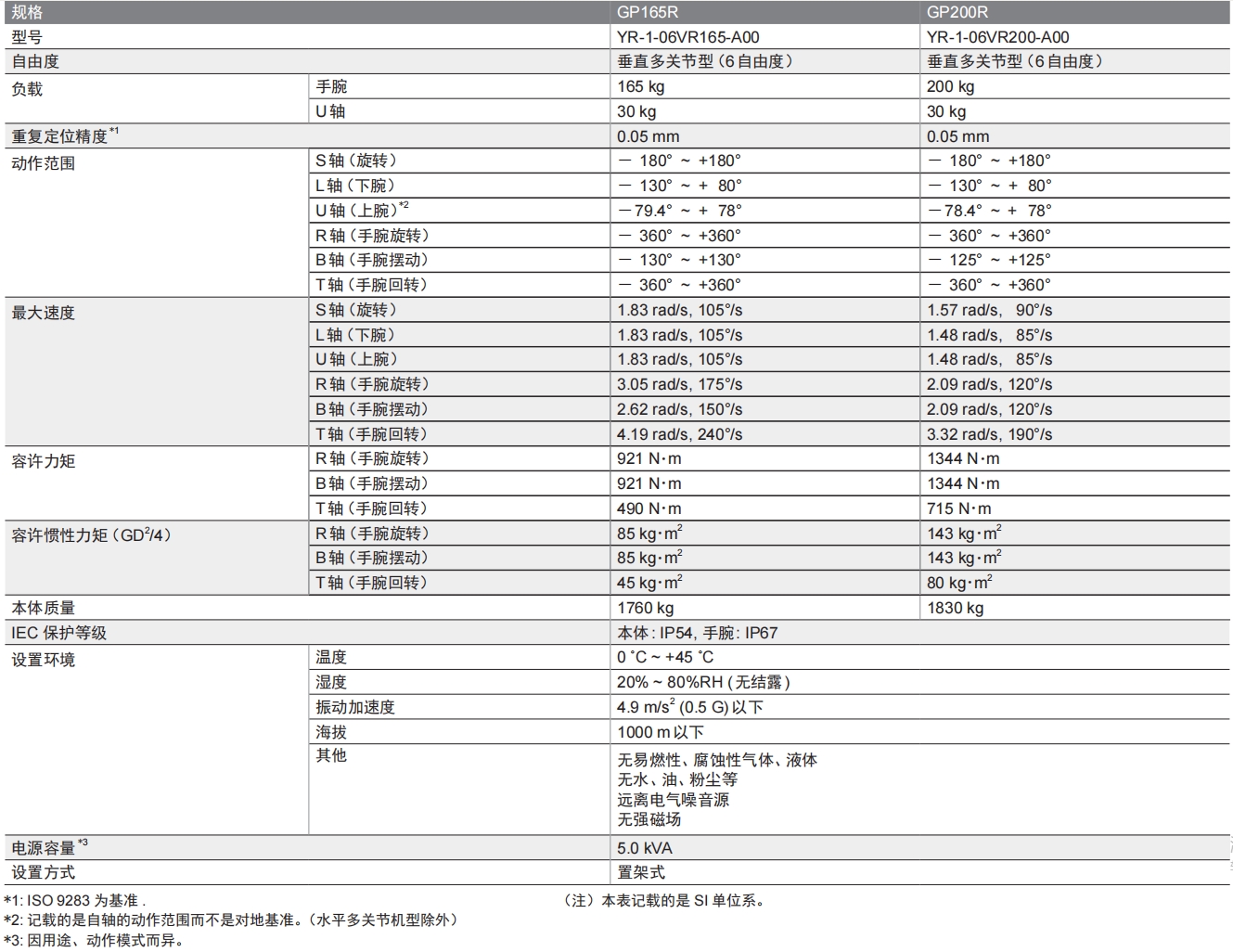Click the 重复定位精度 row label
This screenshot has width=1233, height=952.
pos(60,135)
